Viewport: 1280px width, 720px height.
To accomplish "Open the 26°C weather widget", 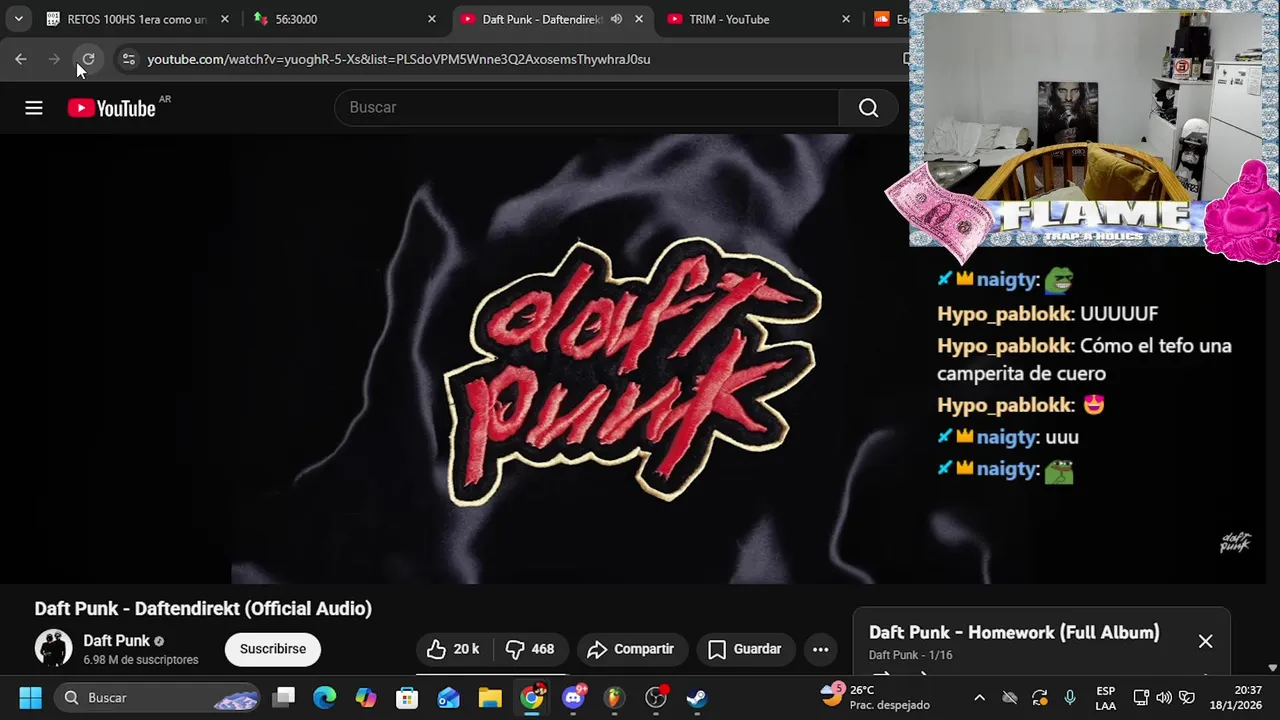I will pos(876,697).
